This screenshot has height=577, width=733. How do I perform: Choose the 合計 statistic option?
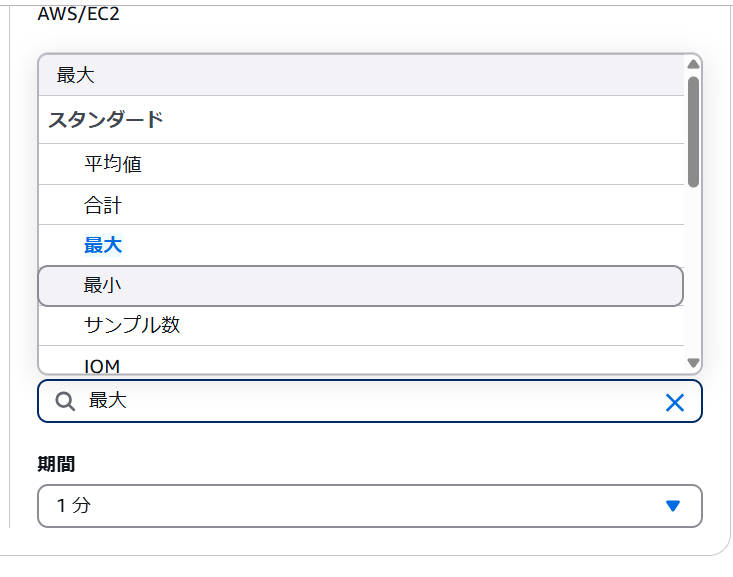[x=103, y=206]
